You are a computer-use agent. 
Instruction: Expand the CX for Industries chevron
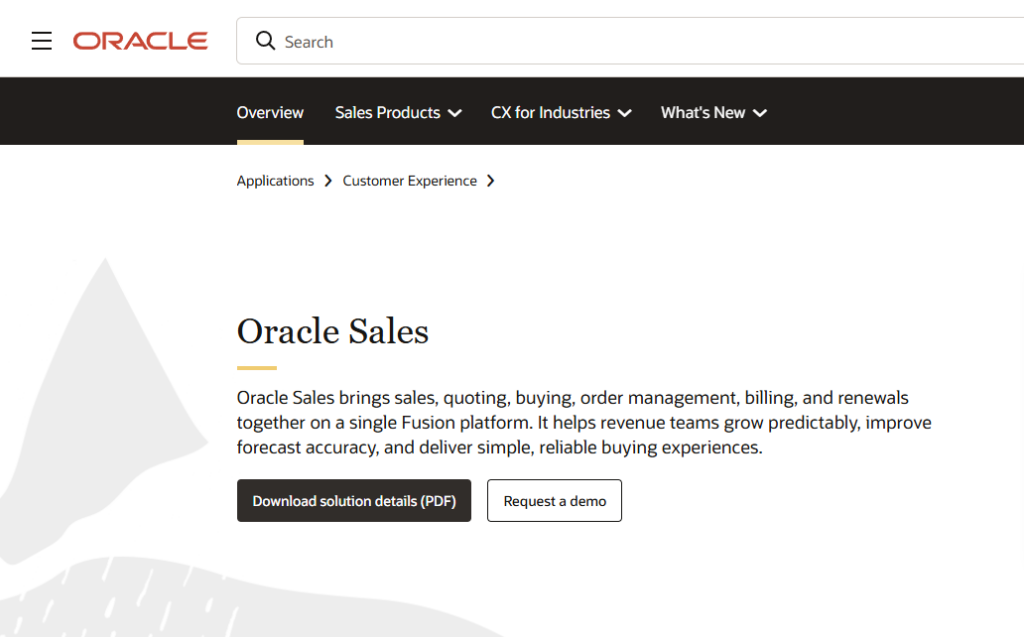tap(624, 113)
